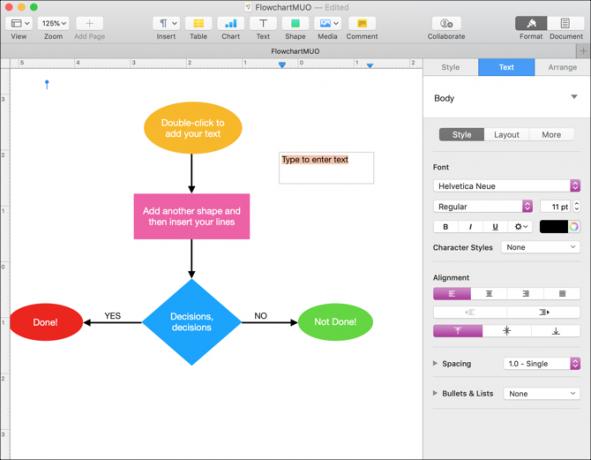Select the Layout sub-tab
The height and width of the screenshot is (460, 591).
506,135
